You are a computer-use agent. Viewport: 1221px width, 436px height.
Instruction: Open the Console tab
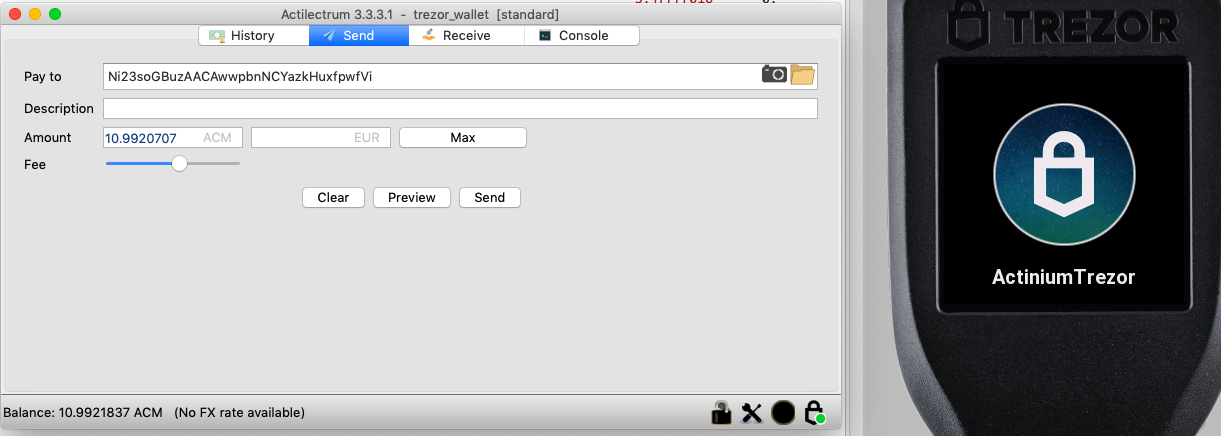(x=582, y=35)
